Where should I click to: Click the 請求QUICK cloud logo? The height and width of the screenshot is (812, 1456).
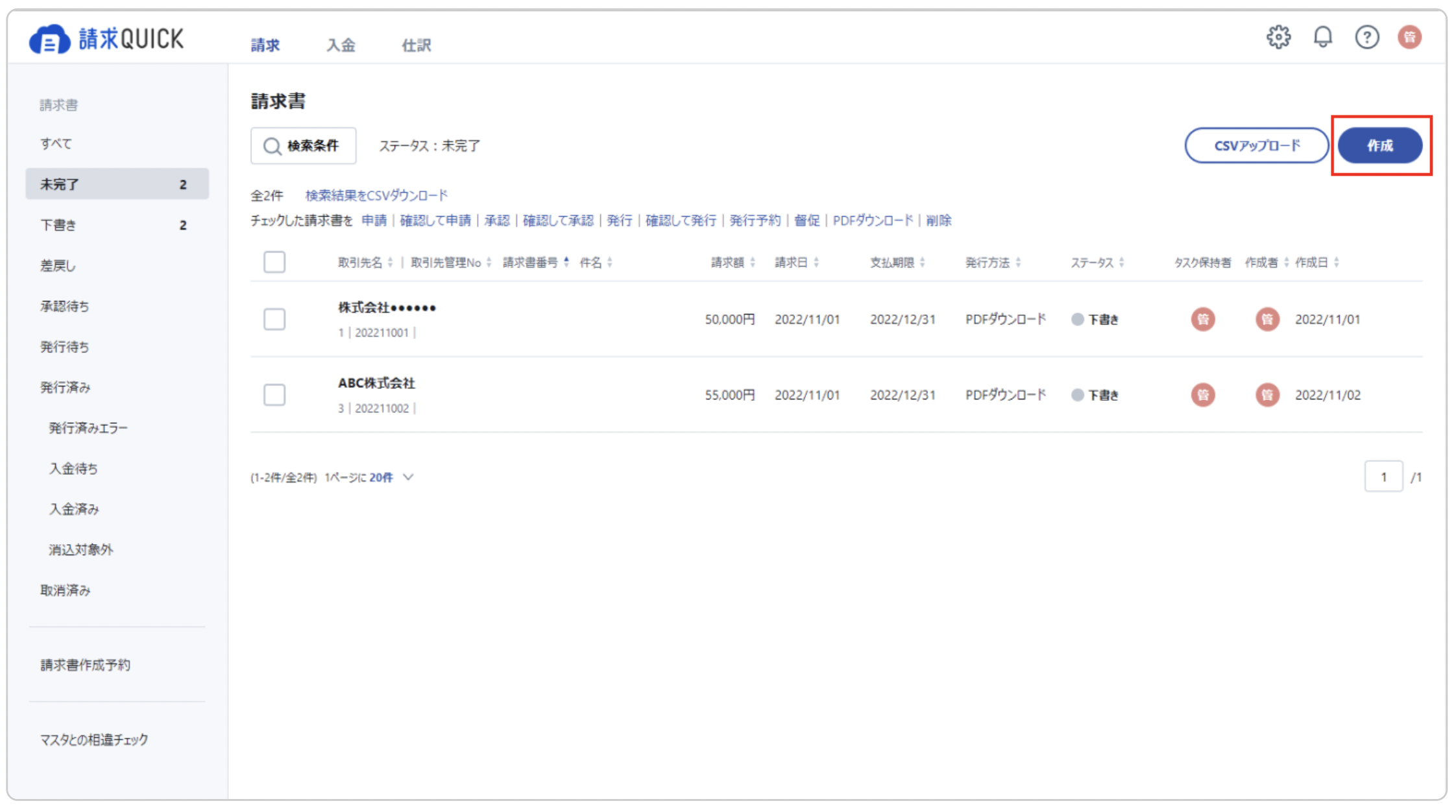(x=49, y=40)
